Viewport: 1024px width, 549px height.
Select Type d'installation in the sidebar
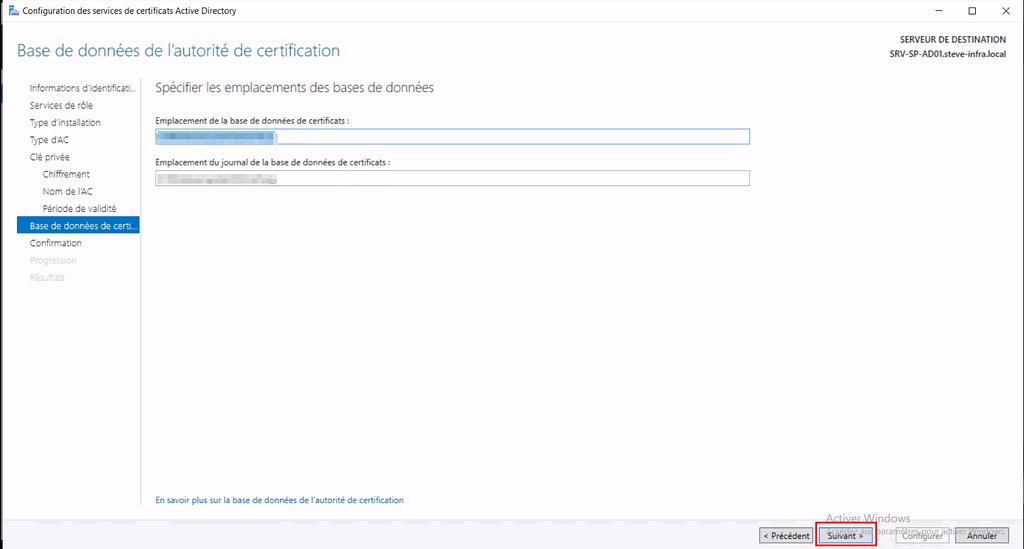click(x=65, y=122)
